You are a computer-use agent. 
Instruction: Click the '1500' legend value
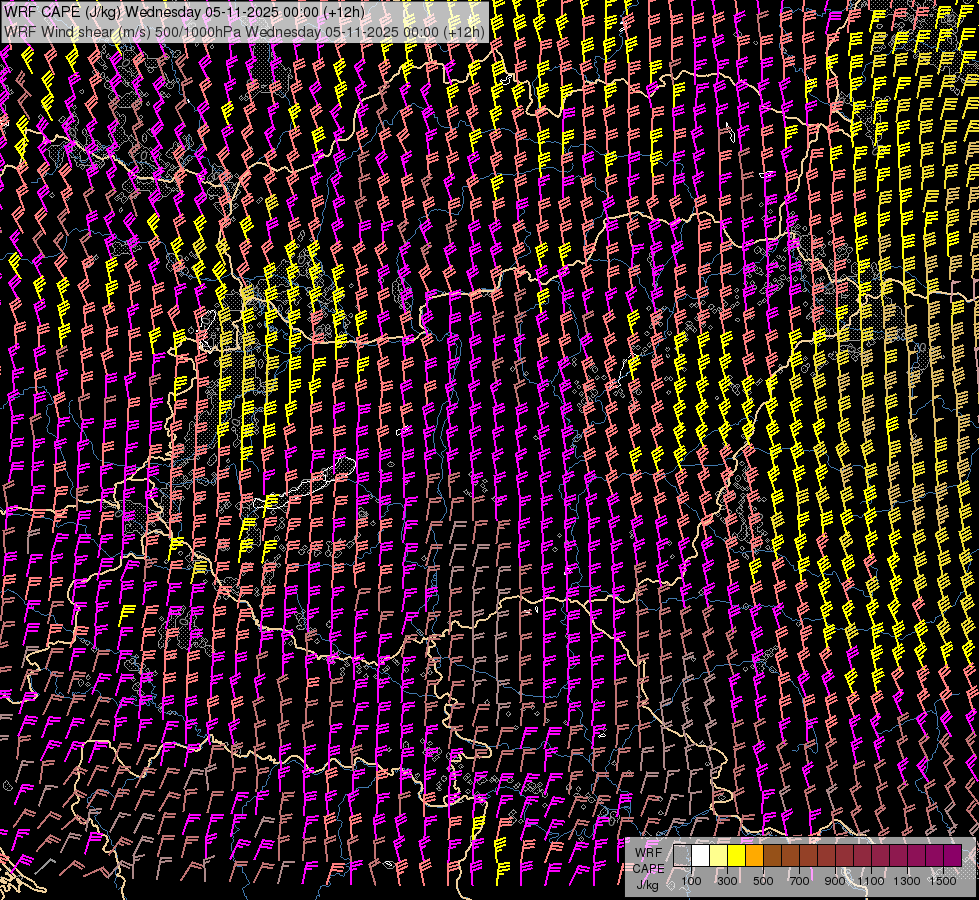943,881
